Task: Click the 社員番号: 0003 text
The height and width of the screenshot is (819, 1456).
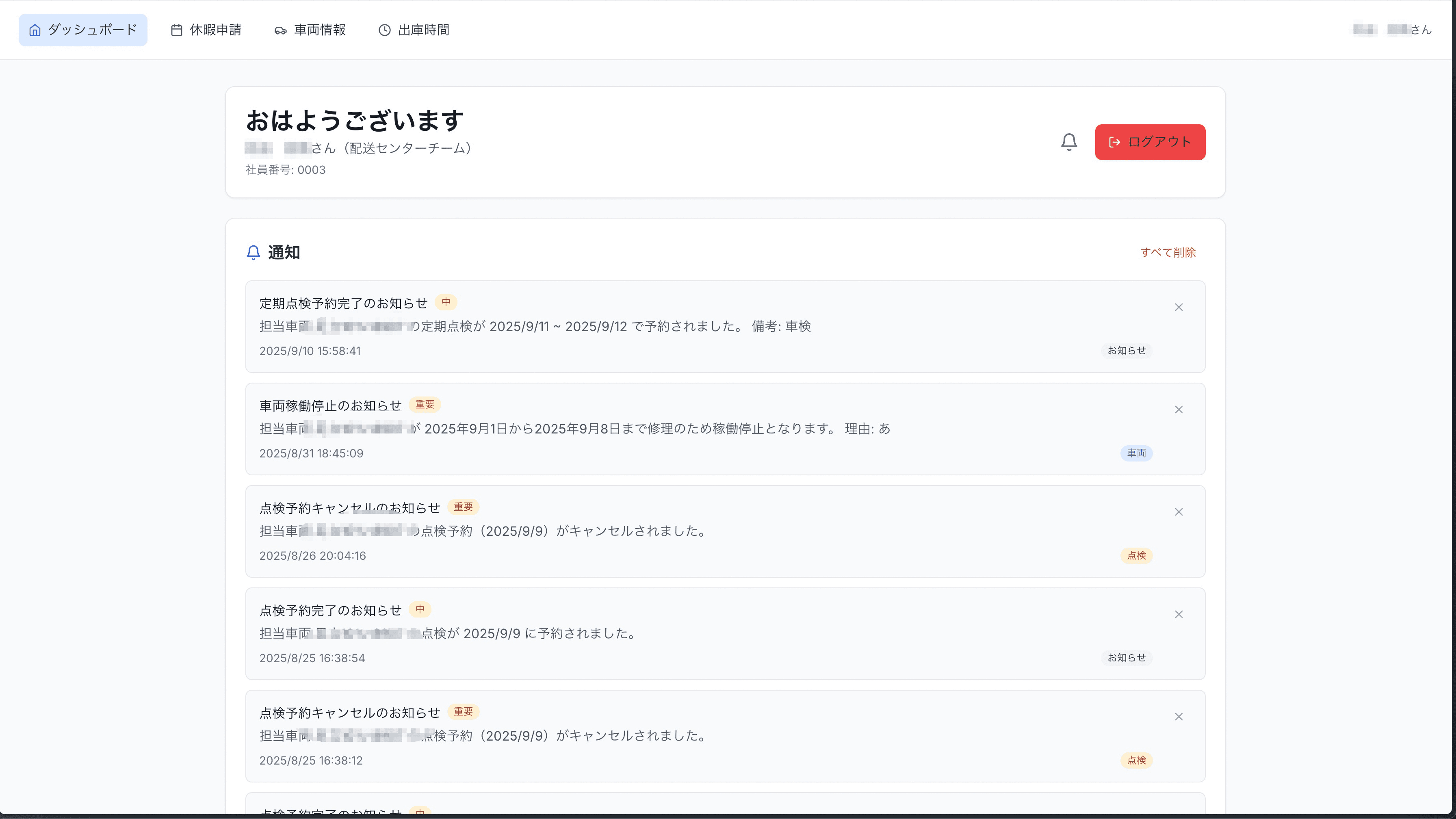Action: [286, 169]
